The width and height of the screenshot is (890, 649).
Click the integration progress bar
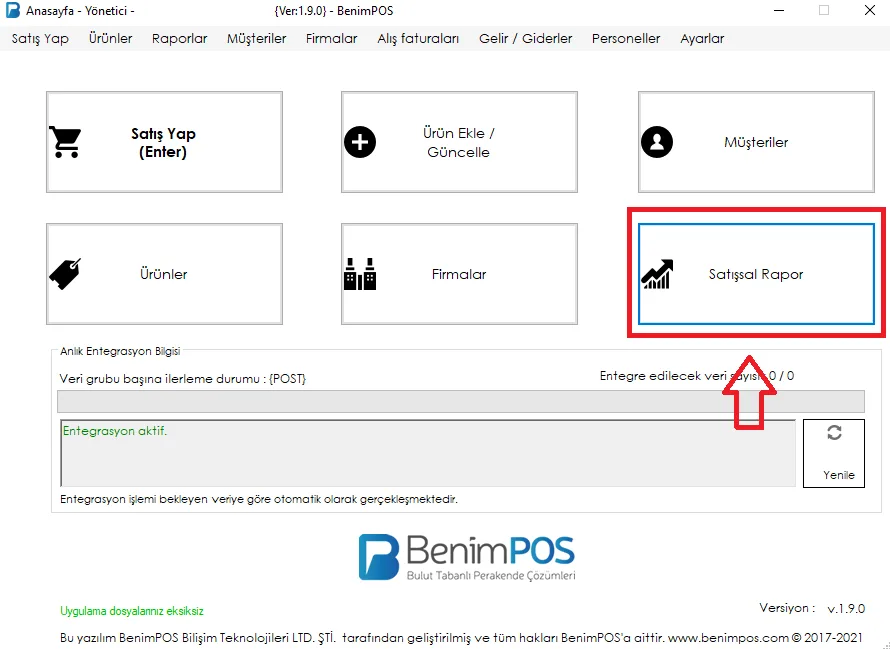tap(461, 401)
